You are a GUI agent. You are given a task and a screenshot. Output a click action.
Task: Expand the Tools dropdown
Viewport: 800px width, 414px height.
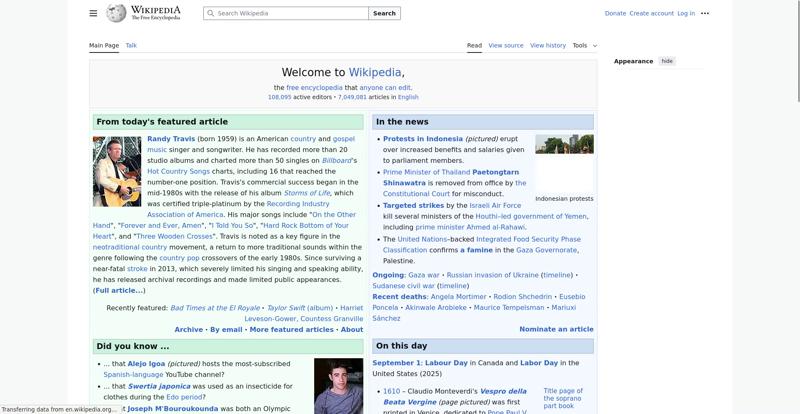(584, 45)
